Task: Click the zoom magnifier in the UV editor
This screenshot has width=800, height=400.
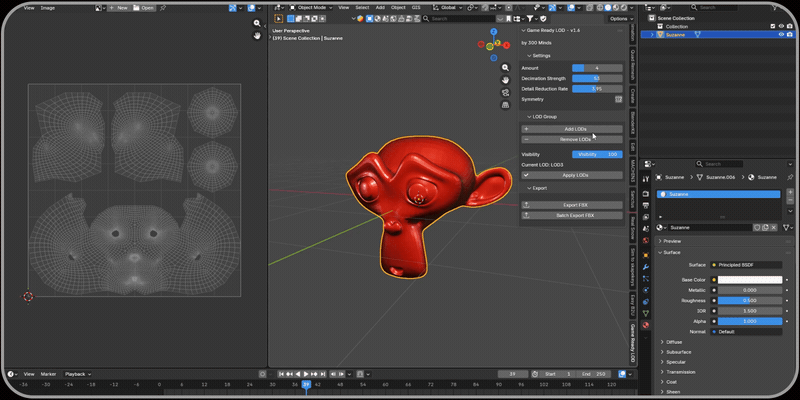Action: (x=258, y=23)
